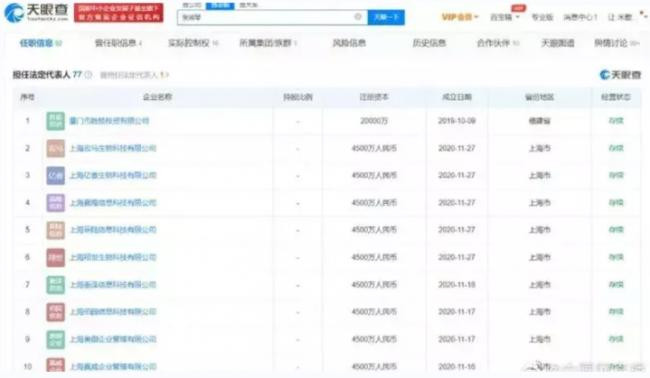Click the red company logo in row 10
The image size is (650, 378).
pos(56,365)
